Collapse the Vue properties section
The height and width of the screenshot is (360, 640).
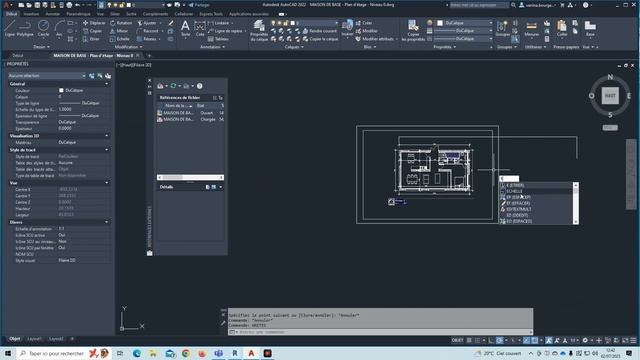107,183
